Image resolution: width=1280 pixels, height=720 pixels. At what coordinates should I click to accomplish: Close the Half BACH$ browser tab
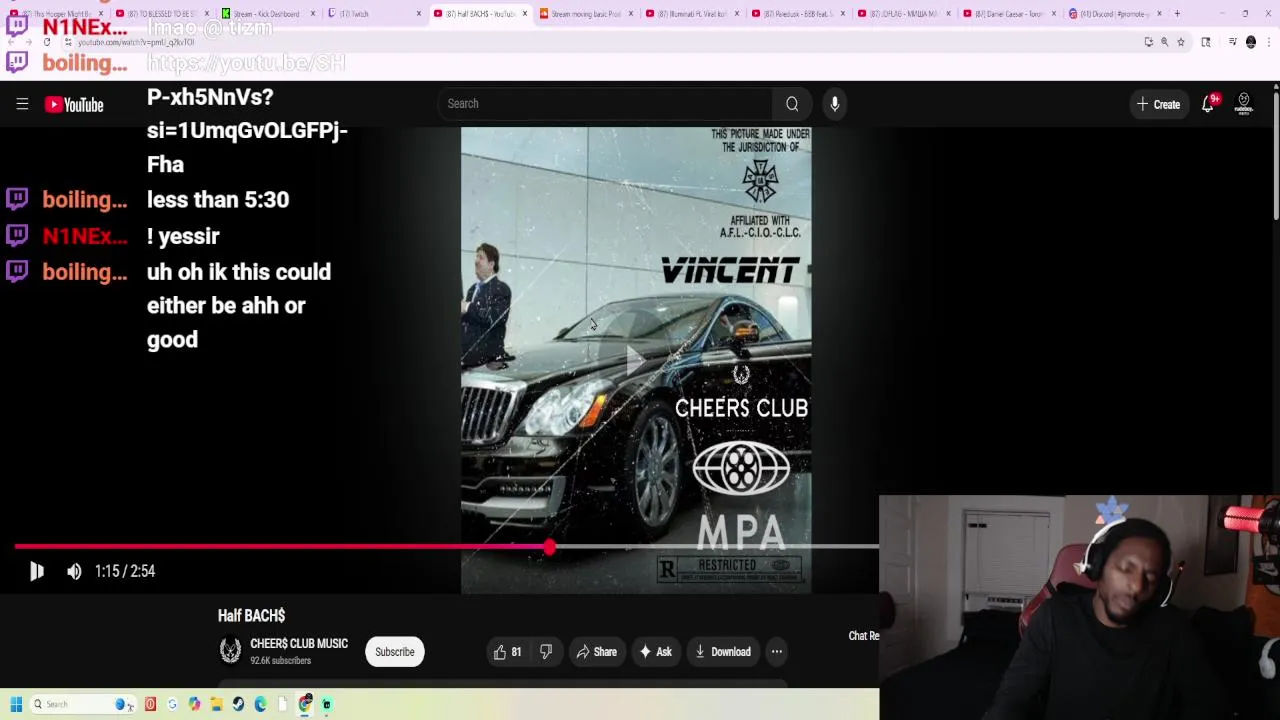point(524,14)
